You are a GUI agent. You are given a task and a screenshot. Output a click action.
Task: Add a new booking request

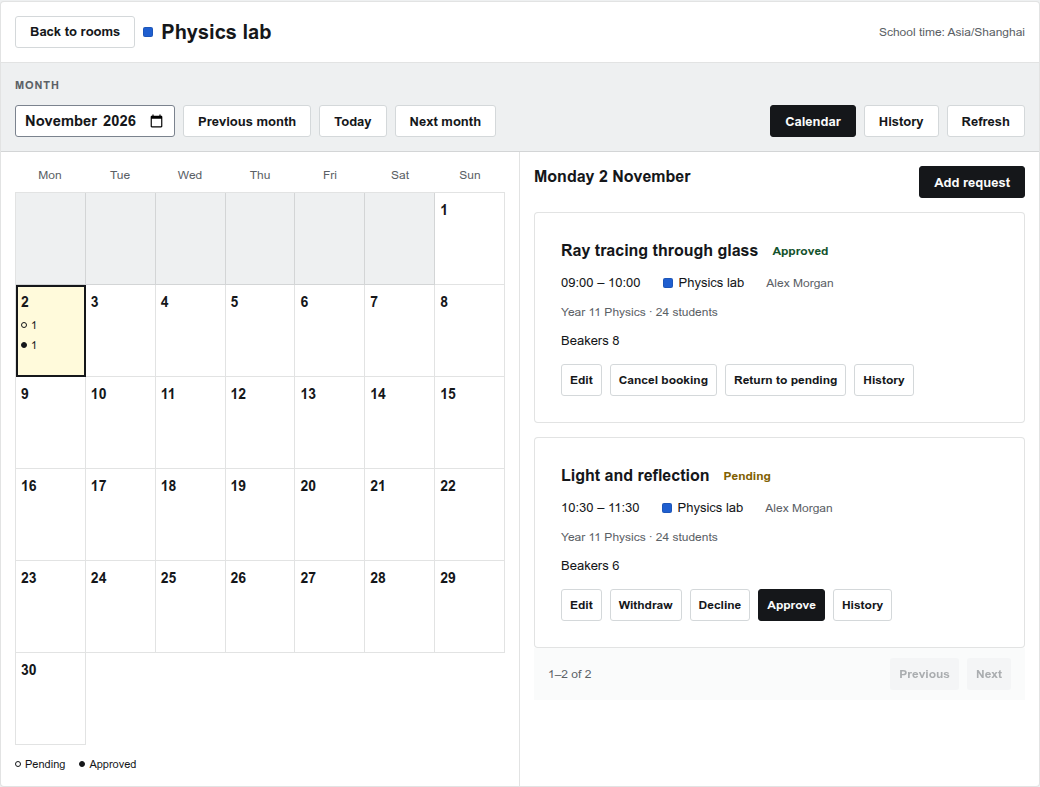click(972, 182)
